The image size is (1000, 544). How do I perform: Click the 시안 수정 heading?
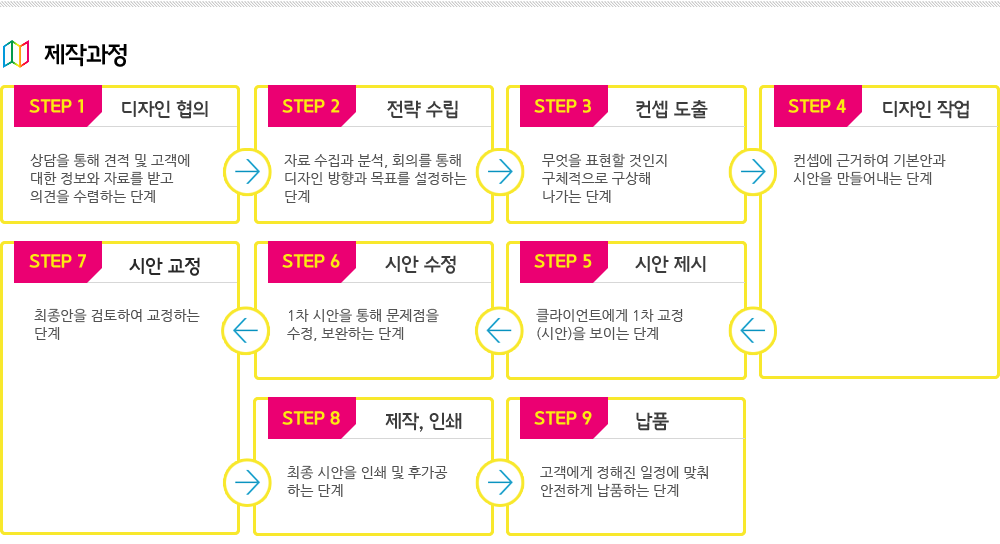click(x=421, y=264)
